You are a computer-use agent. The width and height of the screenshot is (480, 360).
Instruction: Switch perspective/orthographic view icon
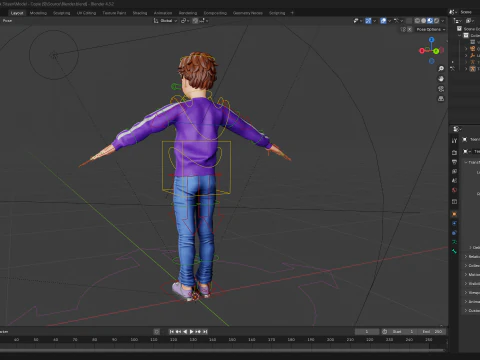(441, 99)
